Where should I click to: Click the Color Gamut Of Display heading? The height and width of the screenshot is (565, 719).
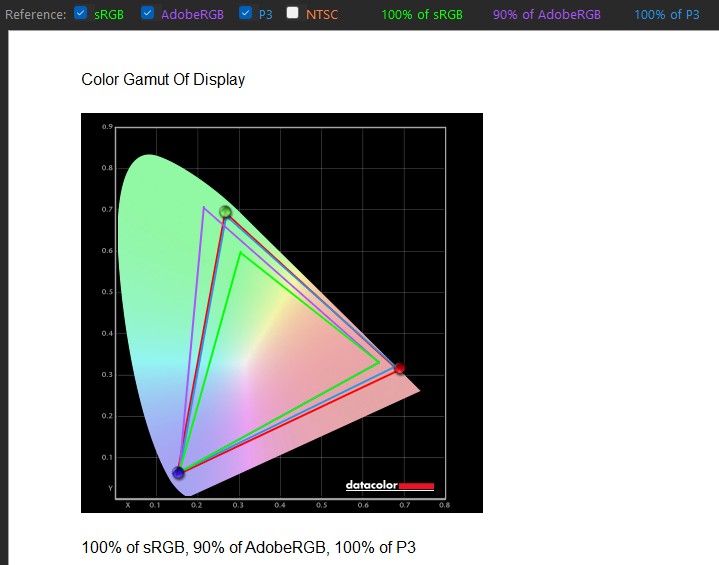point(163,79)
